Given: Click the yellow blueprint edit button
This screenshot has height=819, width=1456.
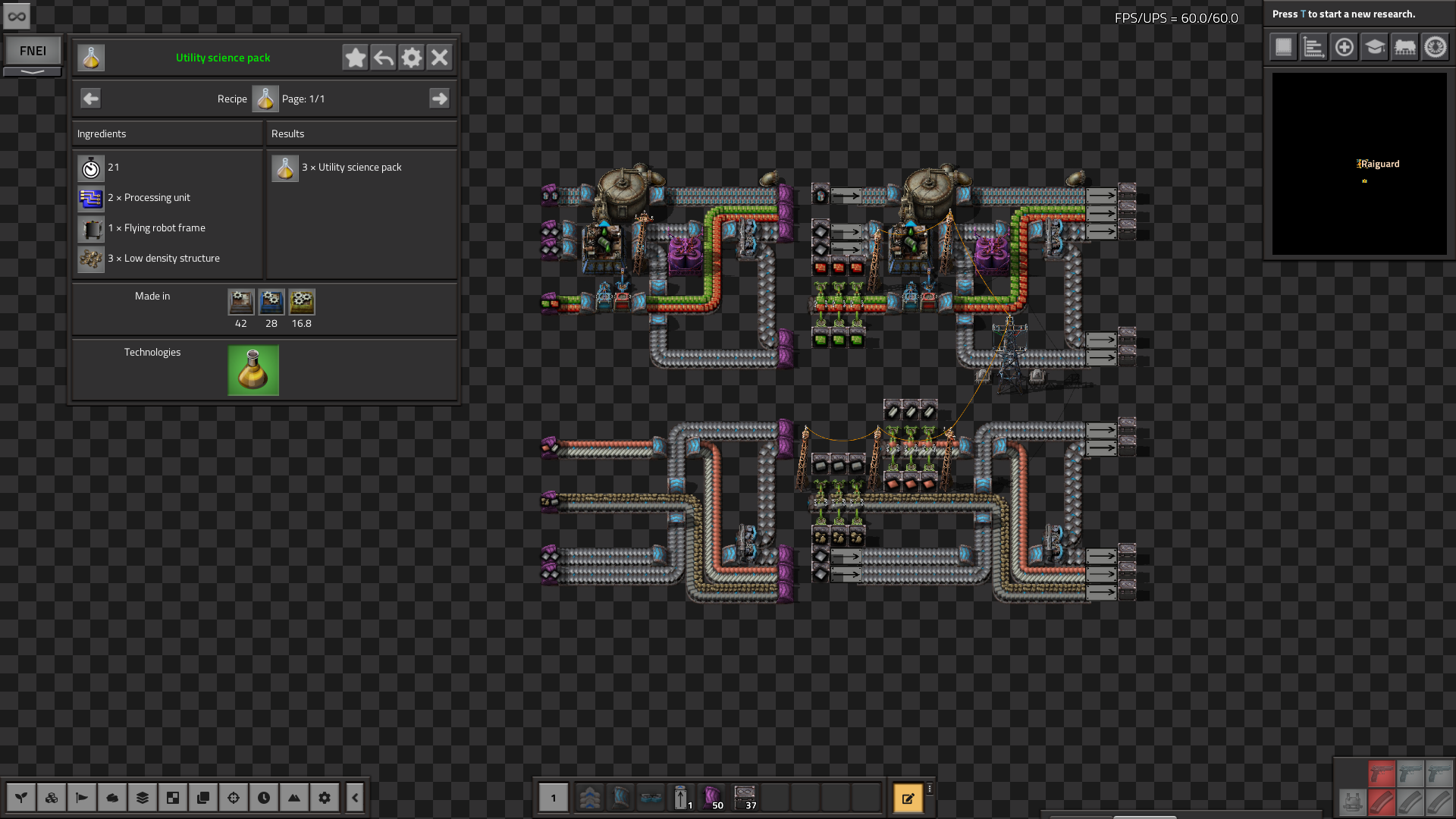Looking at the screenshot, I should click(908, 798).
